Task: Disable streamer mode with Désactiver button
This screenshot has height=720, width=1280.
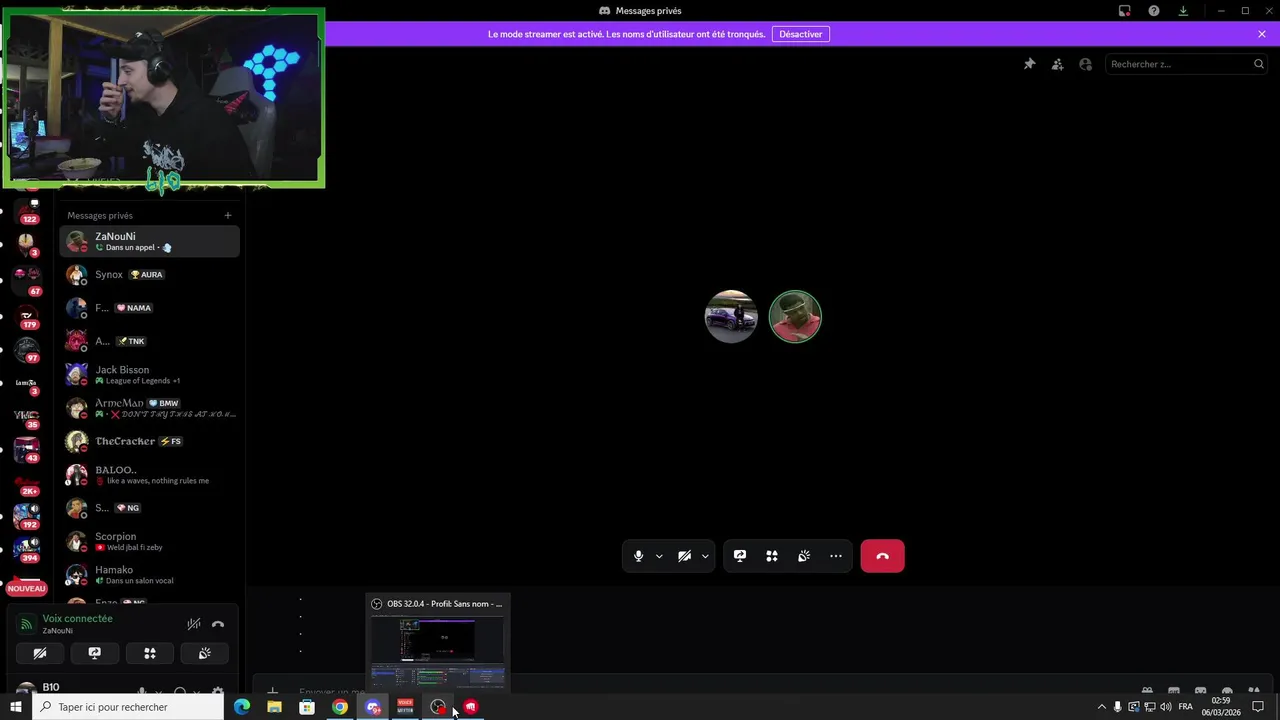Action: [x=801, y=34]
